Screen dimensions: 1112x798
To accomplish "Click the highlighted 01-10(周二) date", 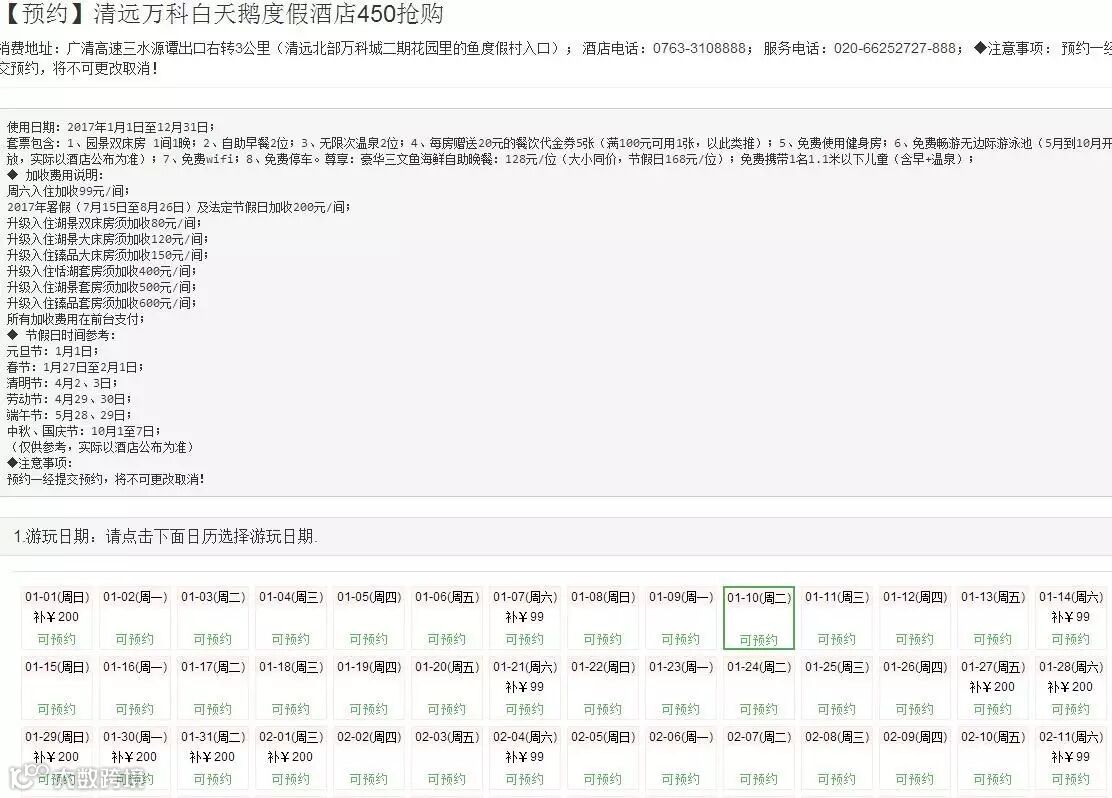I will 759,618.
